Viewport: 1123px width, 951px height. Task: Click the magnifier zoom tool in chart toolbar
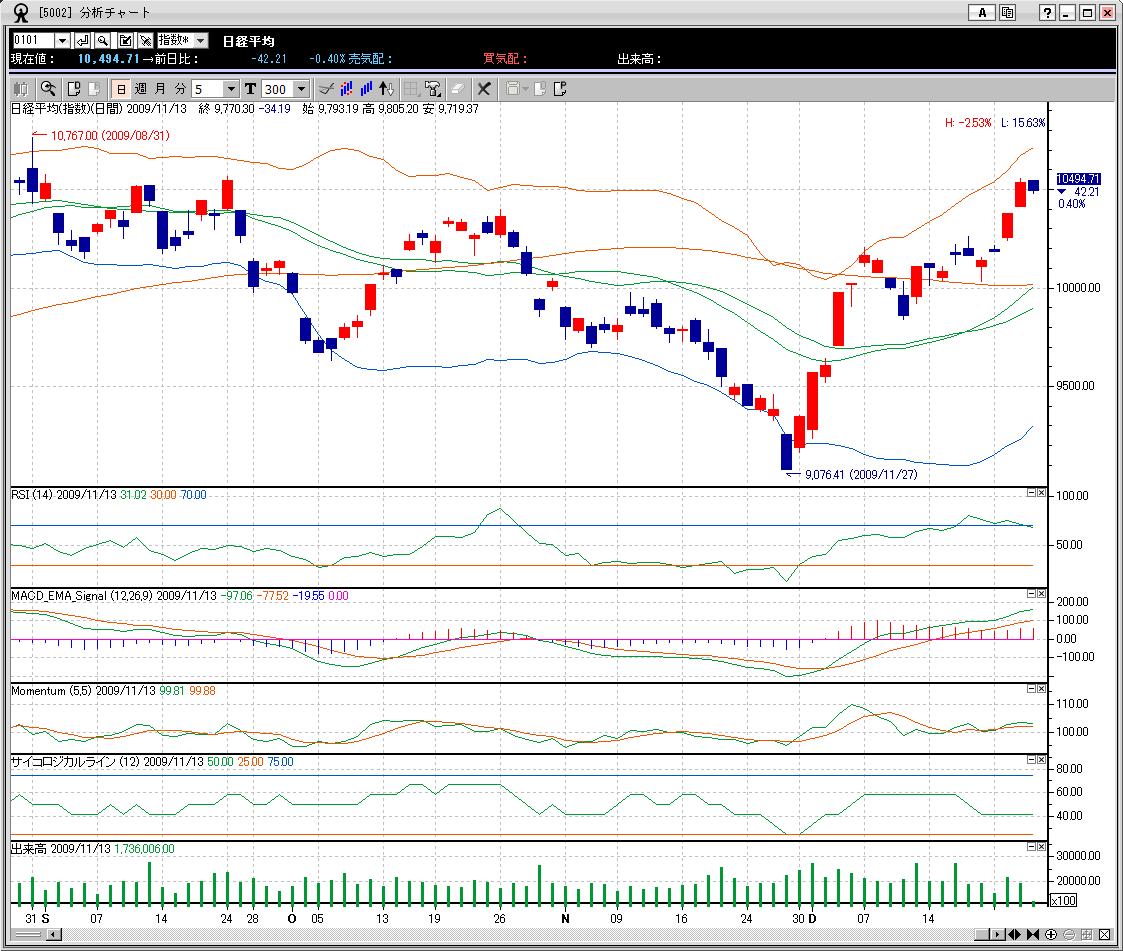coord(47,88)
